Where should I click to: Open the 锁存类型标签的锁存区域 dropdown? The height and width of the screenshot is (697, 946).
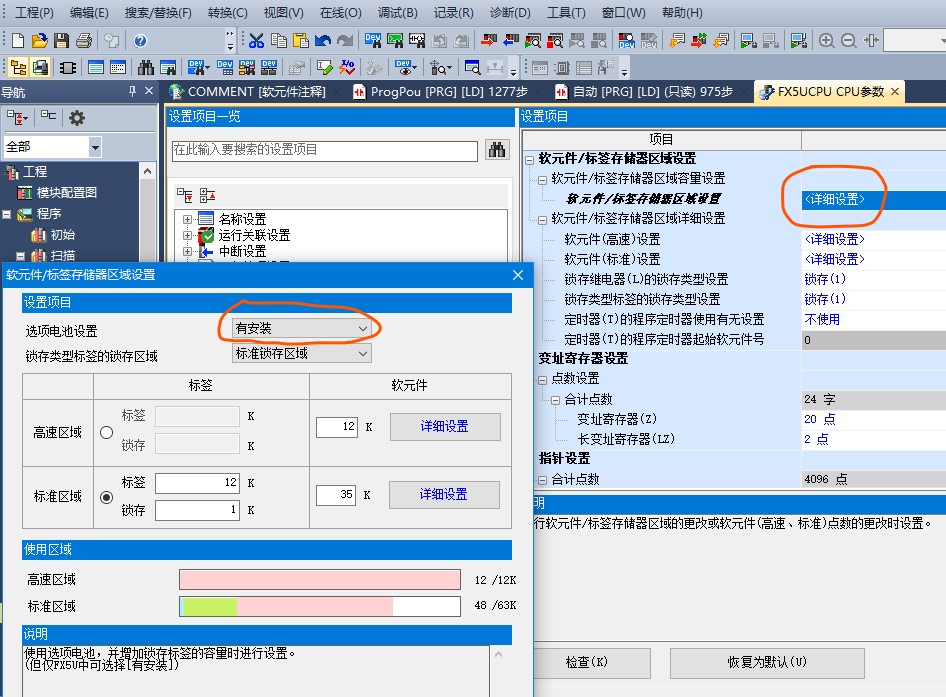301,353
